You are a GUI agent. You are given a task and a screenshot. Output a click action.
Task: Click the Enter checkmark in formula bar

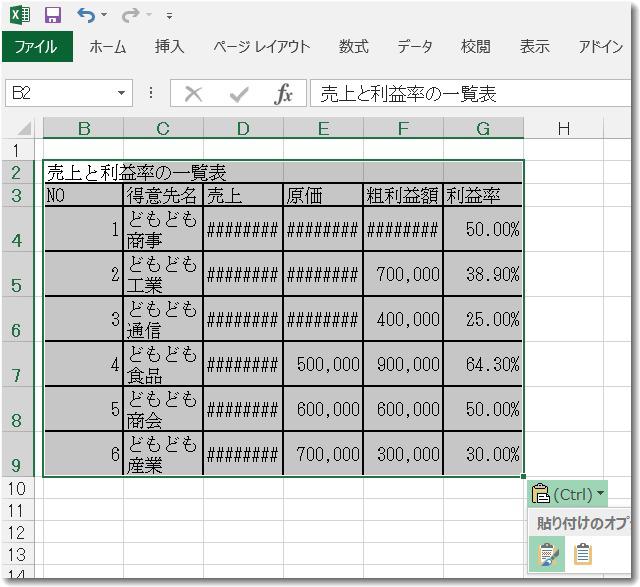click(x=239, y=94)
